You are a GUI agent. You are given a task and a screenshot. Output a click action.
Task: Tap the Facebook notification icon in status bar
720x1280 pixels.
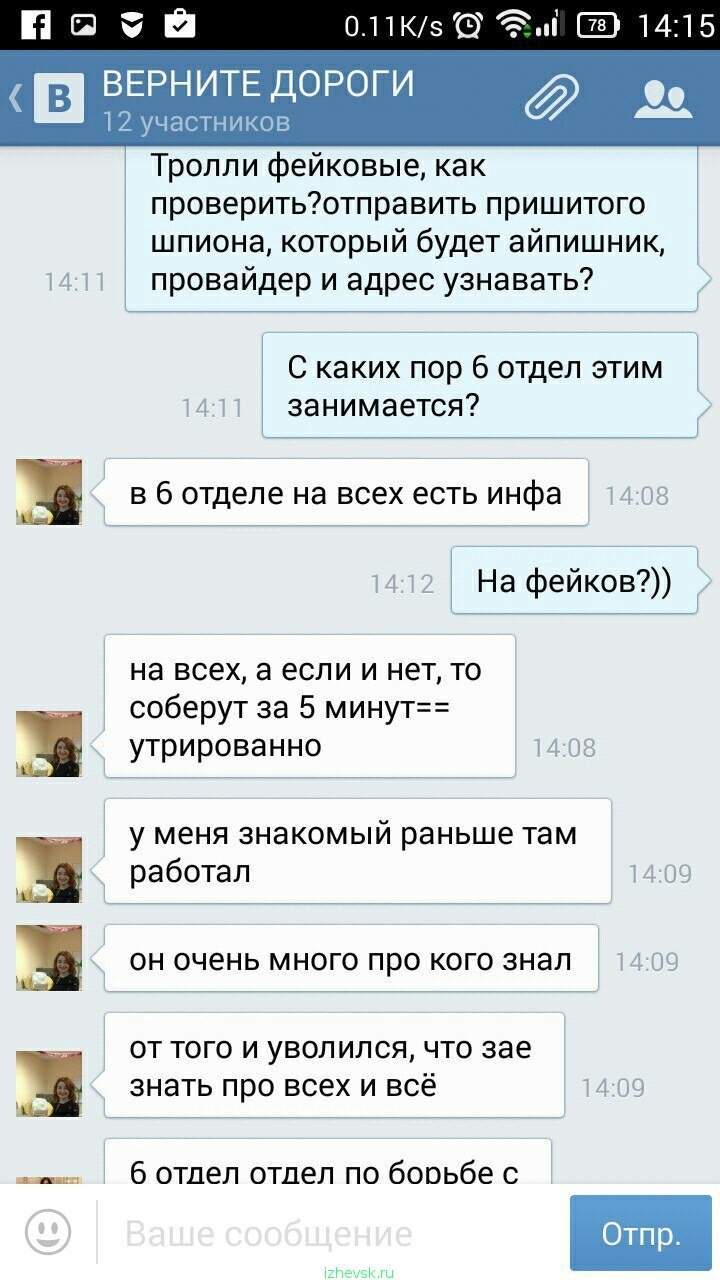(36, 23)
